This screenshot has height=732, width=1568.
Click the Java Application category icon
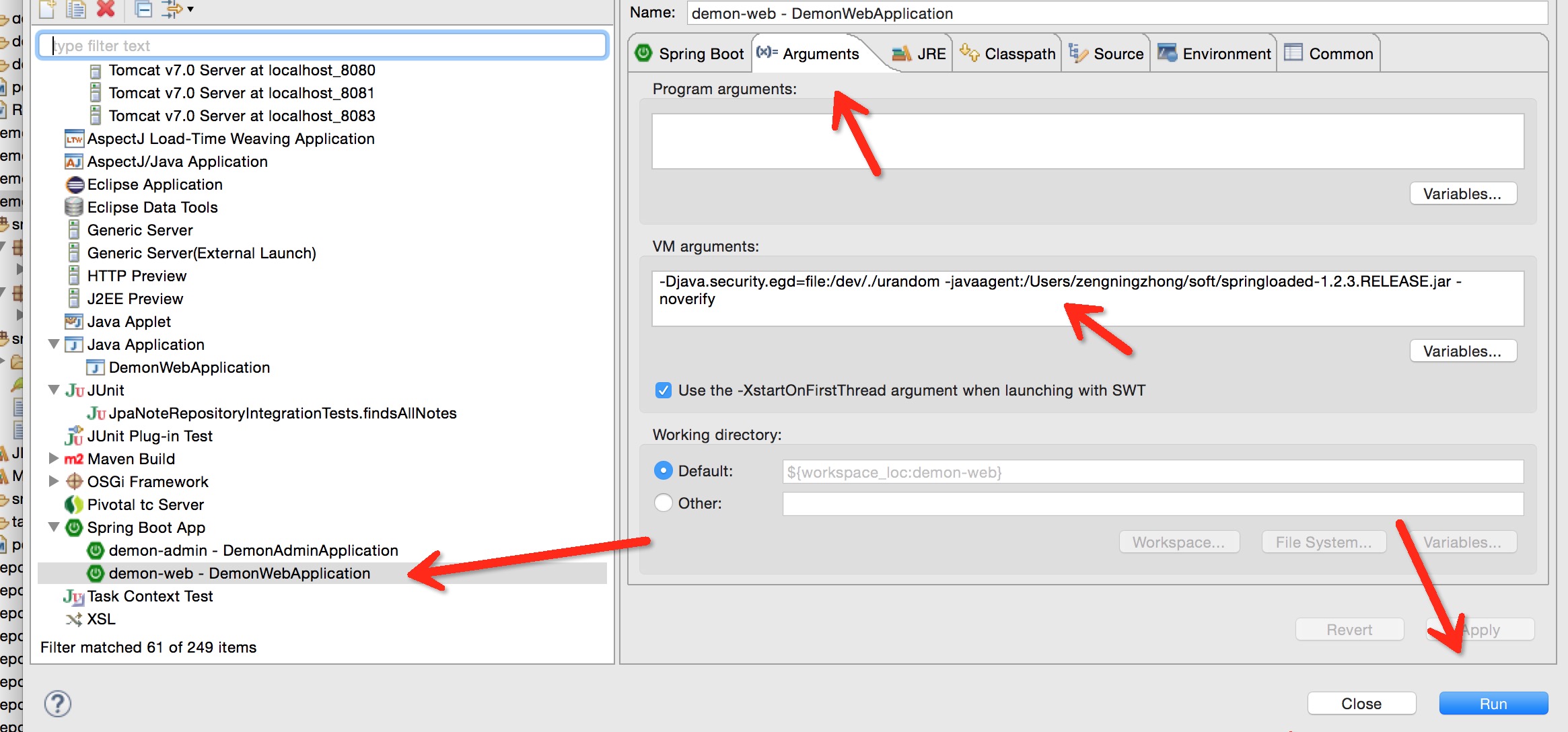click(x=74, y=344)
